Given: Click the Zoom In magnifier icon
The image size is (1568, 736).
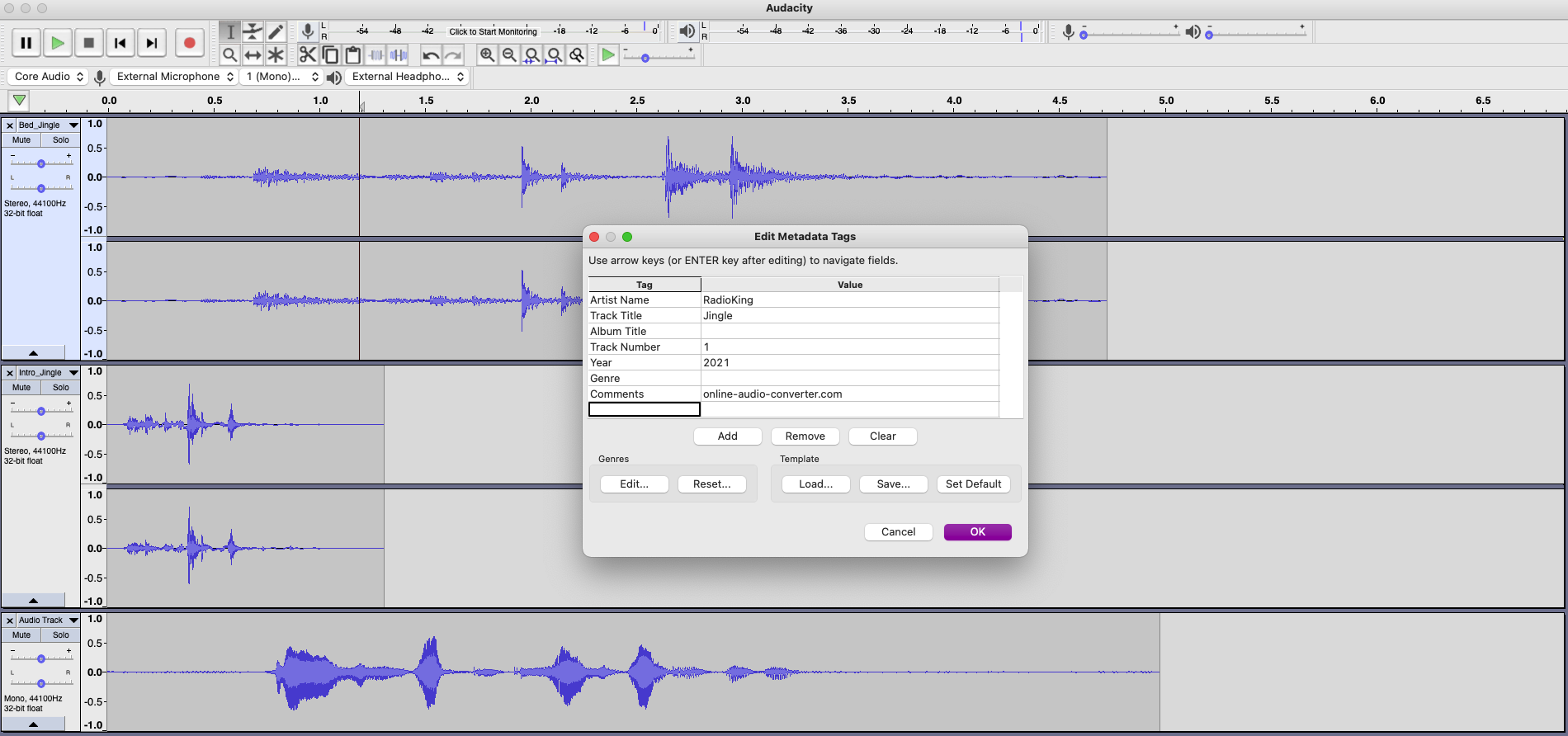Looking at the screenshot, I should (487, 55).
